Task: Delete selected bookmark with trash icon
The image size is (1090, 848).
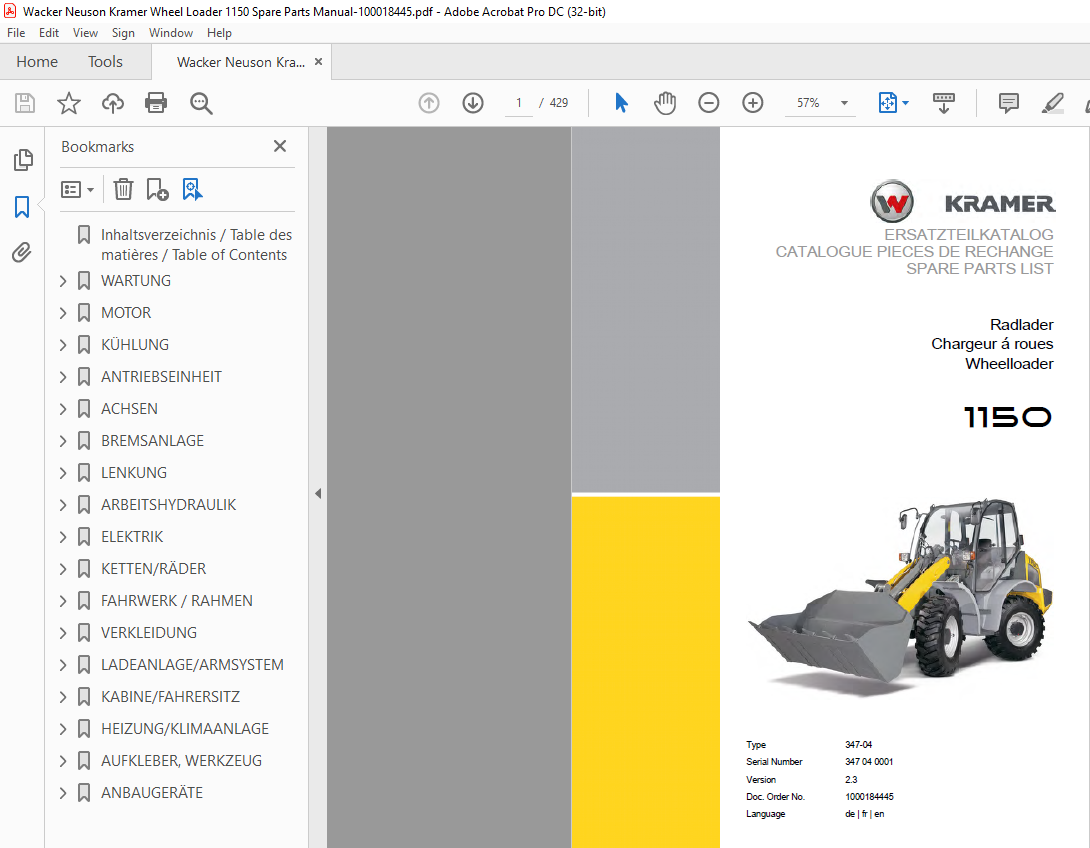Action: 123,189
